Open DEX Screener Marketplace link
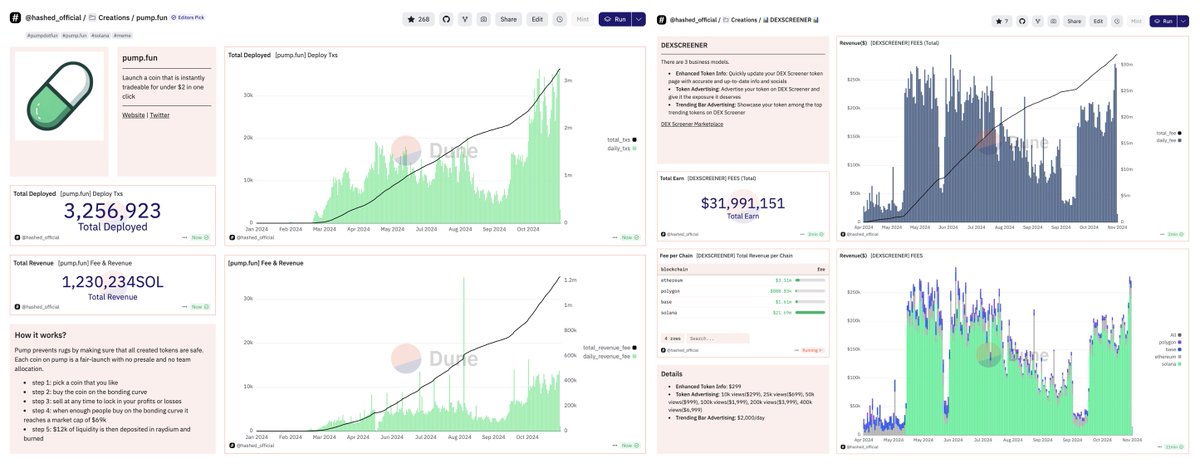Viewport: 1200px width, 468px height. point(692,124)
